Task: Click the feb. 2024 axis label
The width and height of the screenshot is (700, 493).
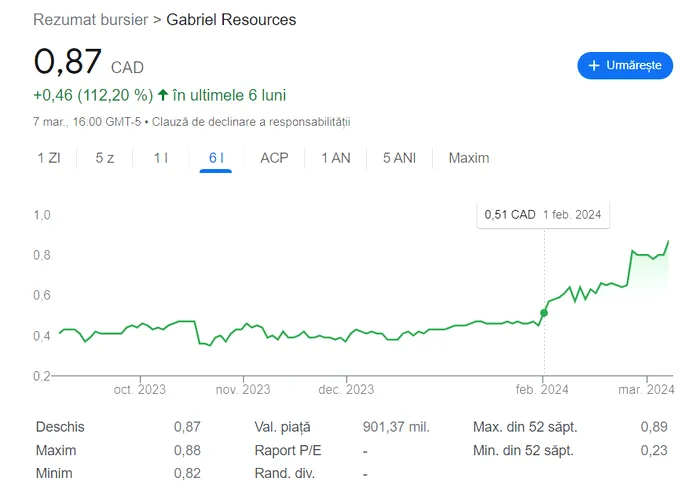Action: 542,390
